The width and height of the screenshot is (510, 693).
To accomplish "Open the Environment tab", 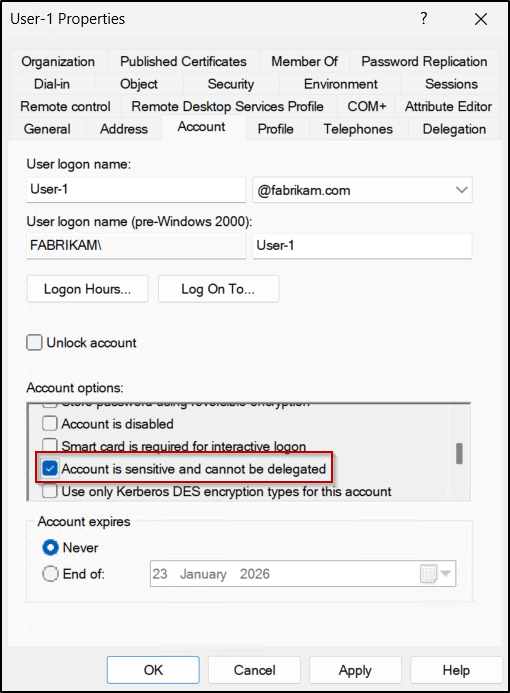I will [x=340, y=84].
